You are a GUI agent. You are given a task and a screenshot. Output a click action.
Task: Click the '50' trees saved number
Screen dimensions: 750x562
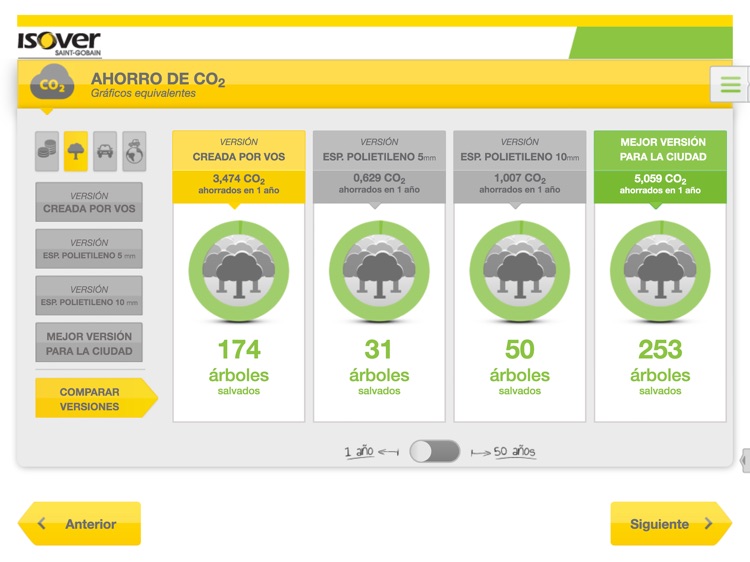(520, 349)
